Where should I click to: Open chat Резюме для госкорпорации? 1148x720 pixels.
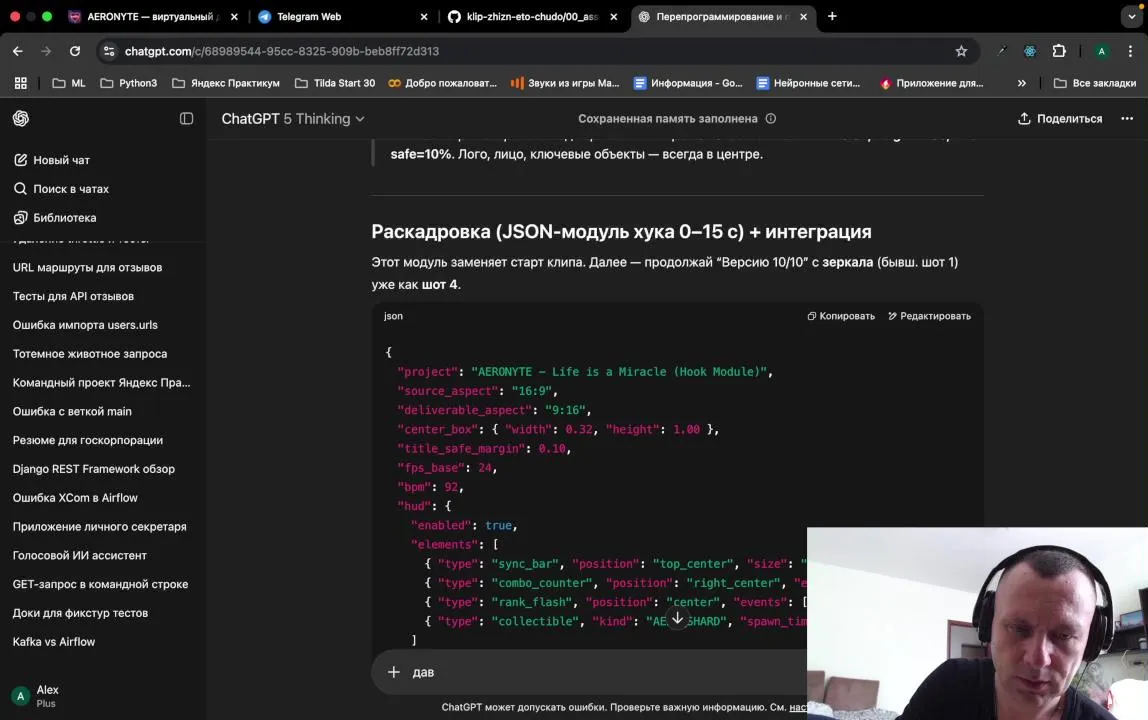coord(88,440)
